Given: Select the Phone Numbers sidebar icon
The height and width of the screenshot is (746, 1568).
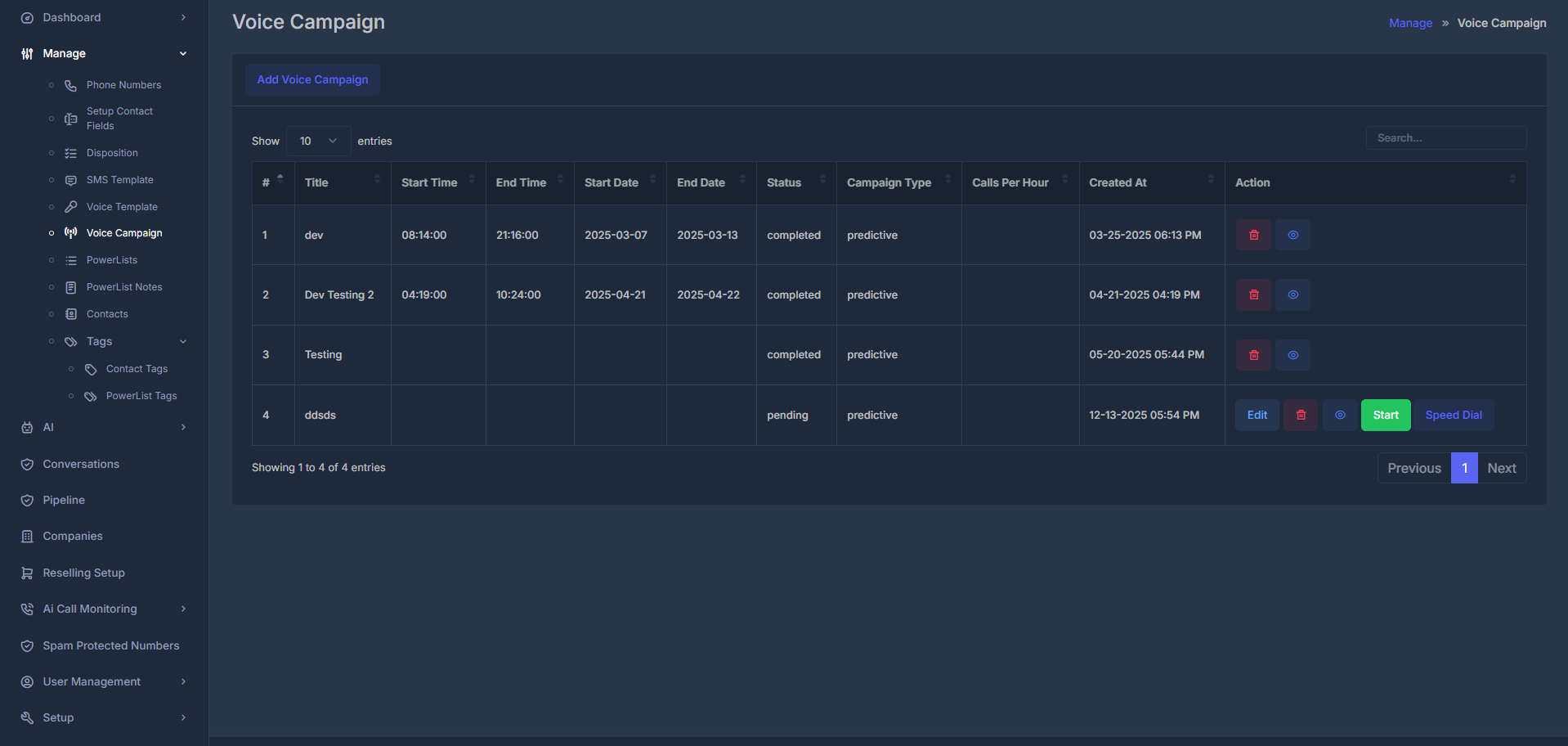Looking at the screenshot, I should tap(72, 84).
